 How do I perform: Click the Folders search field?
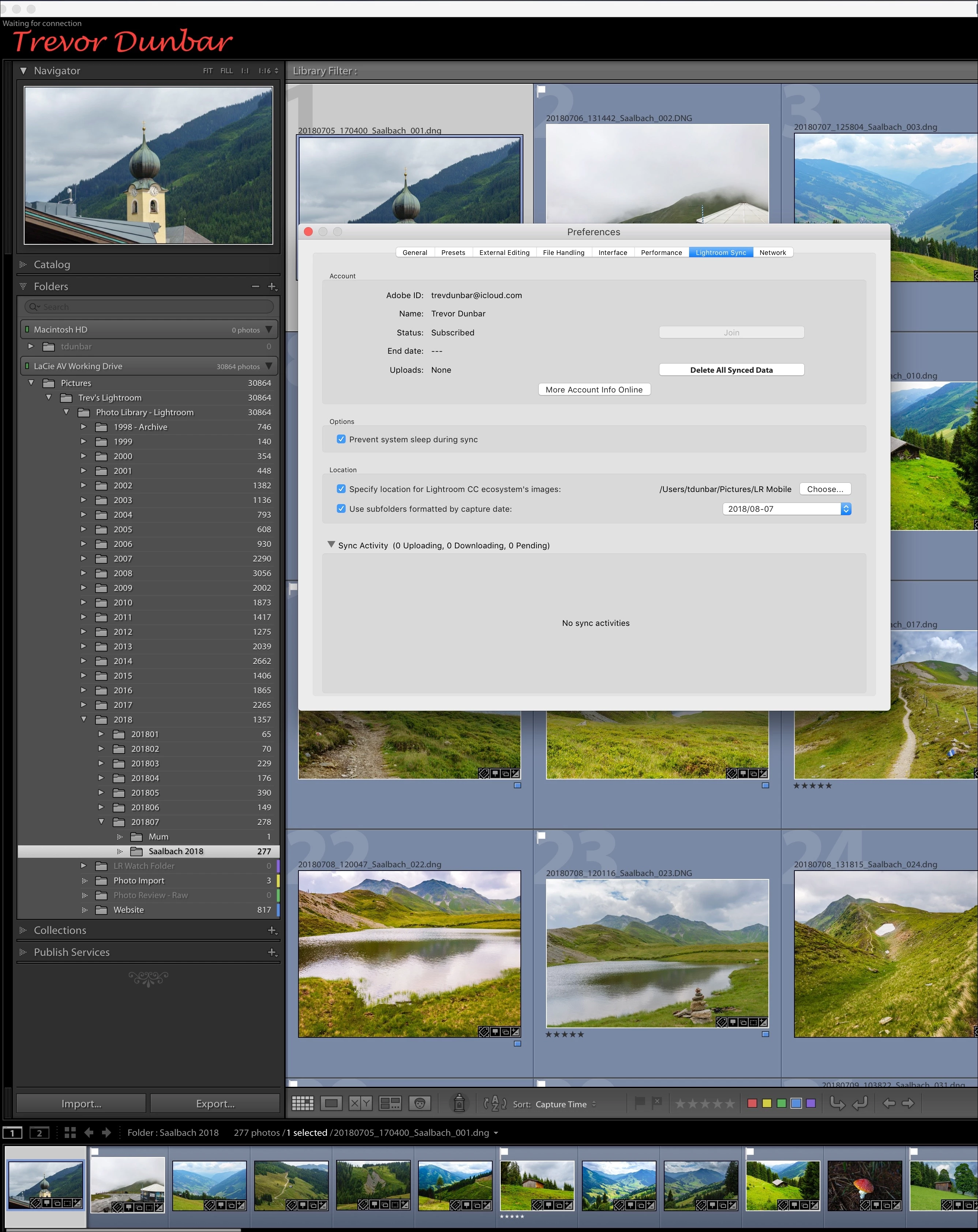pyautogui.click(x=148, y=307)
